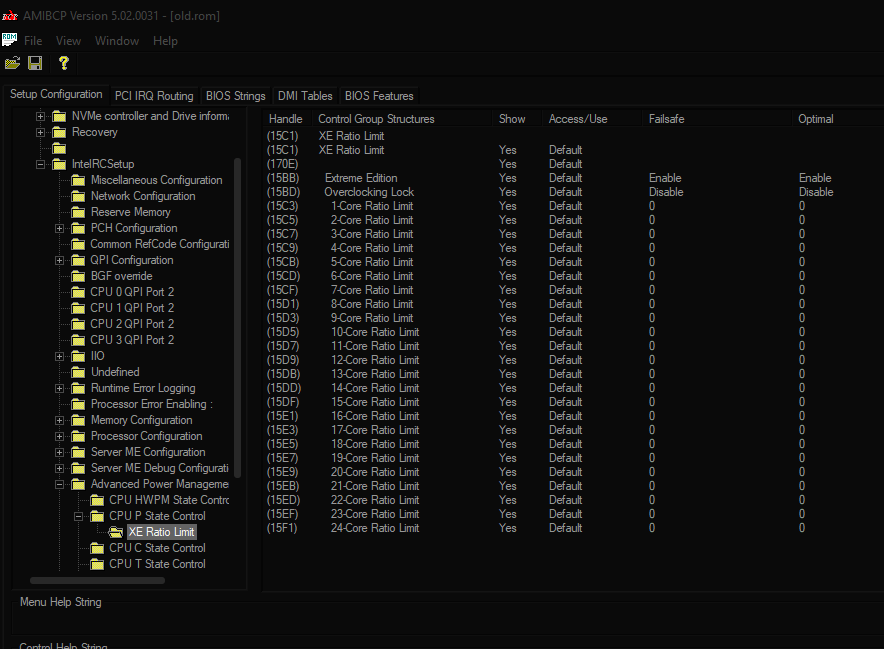
Task: Expand the Runtime Error Logging node
Action: coord(59,388)
